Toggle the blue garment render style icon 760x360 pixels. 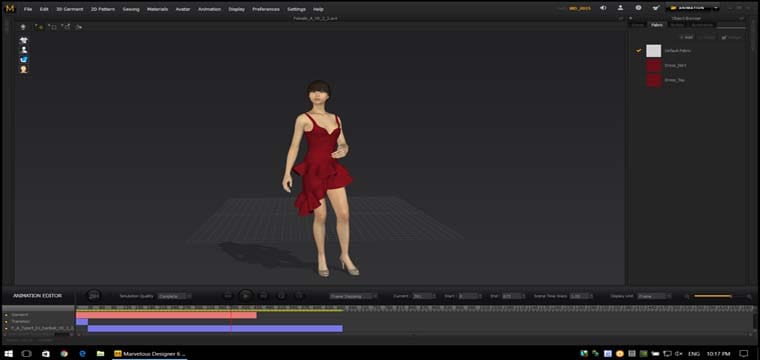pyautogui.click(x=24, y=60)
